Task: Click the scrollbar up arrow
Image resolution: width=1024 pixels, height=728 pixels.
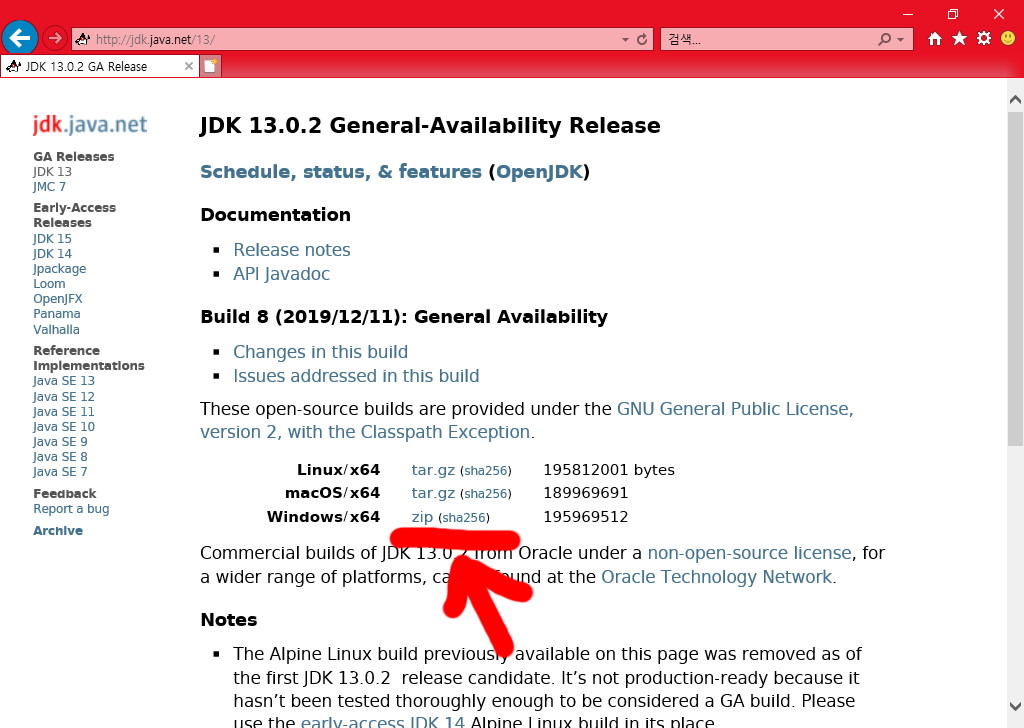Action: (1015, 100)
